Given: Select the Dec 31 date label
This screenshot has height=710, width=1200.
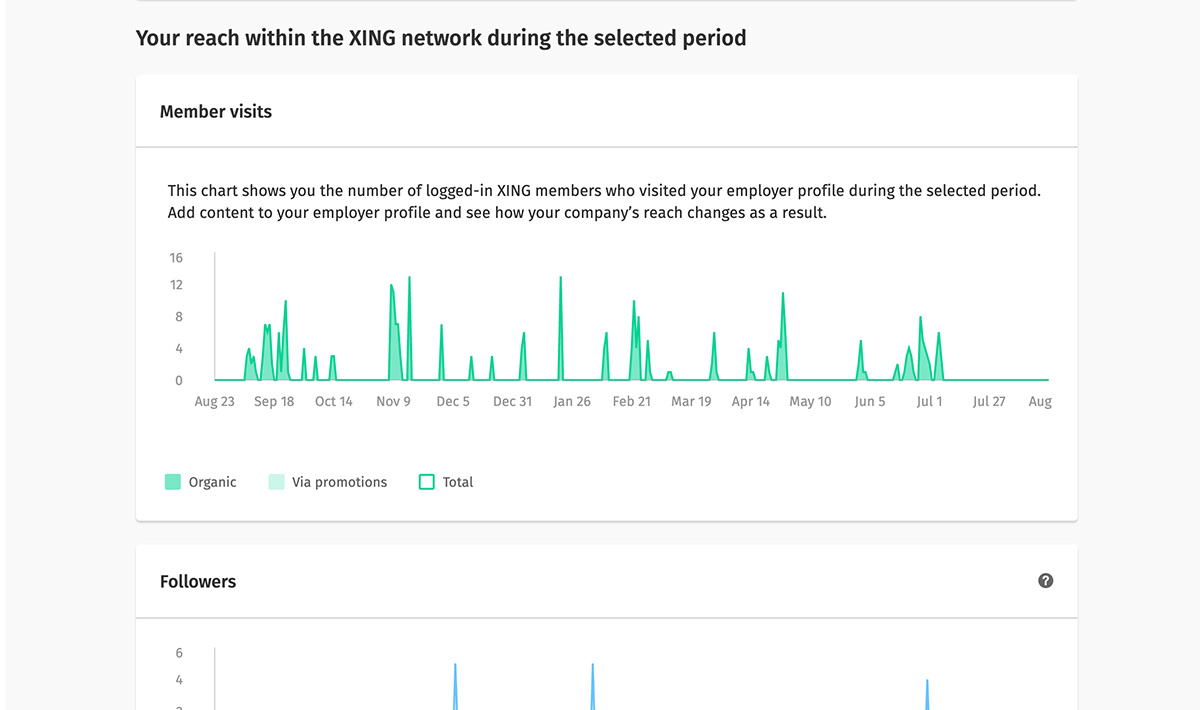Looking at the screenshot, I should click(512, 401).
